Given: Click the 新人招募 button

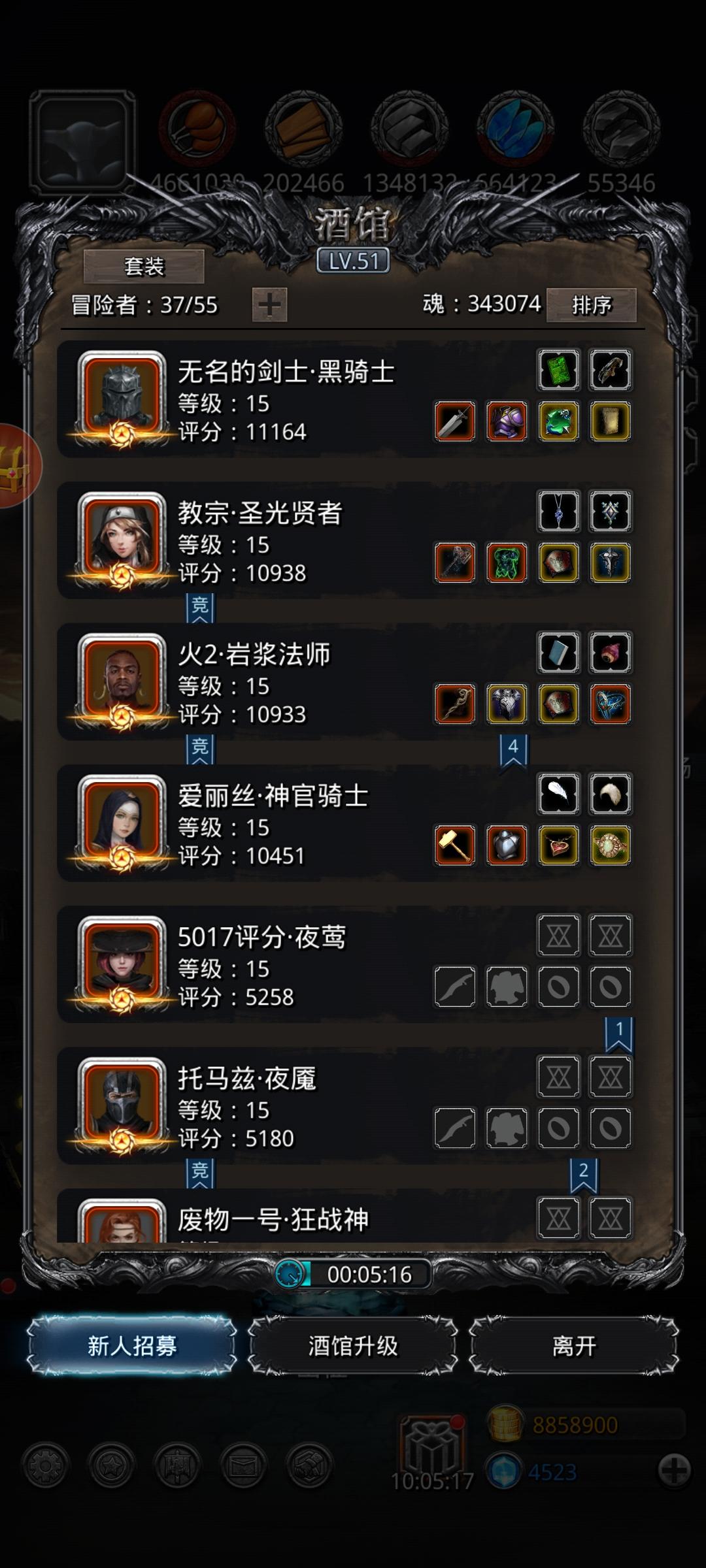Looking at the screenshot, I should [132, 1346].
